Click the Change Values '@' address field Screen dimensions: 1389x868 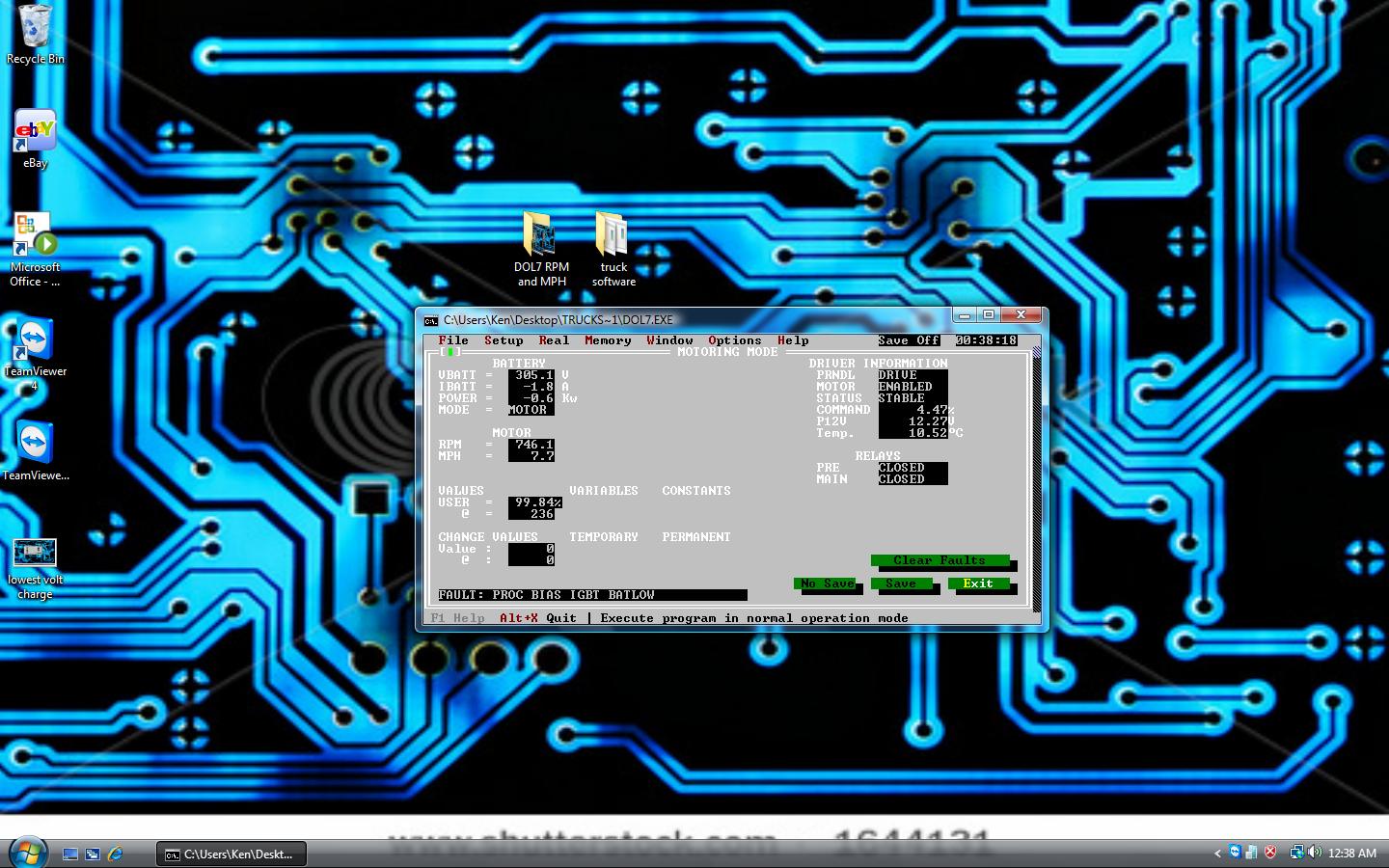tap(531, 560)
